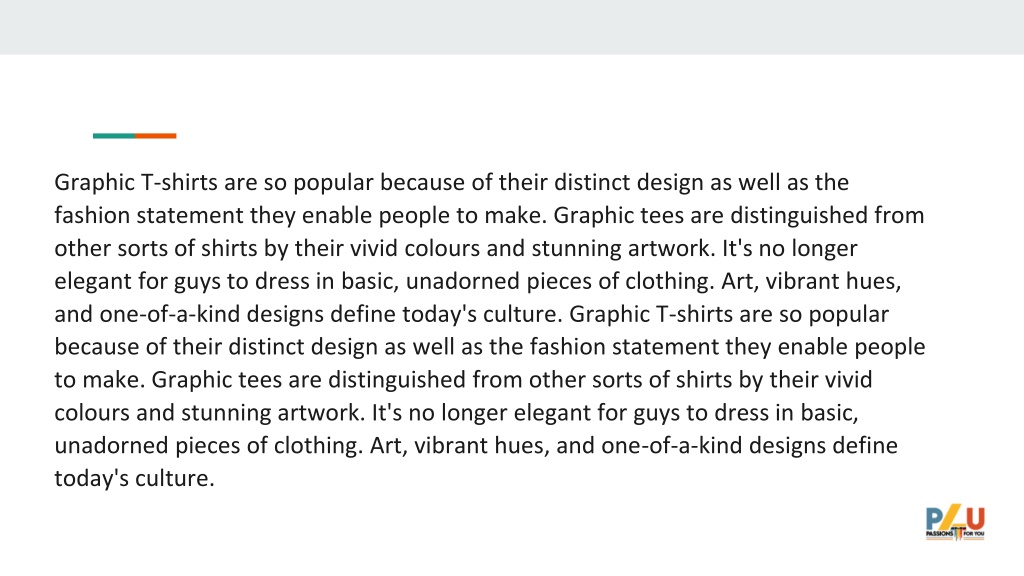Click the opening words "Graphic T-shirts" of the paragraph
The image size is (1024, 576).
(136, 182)
